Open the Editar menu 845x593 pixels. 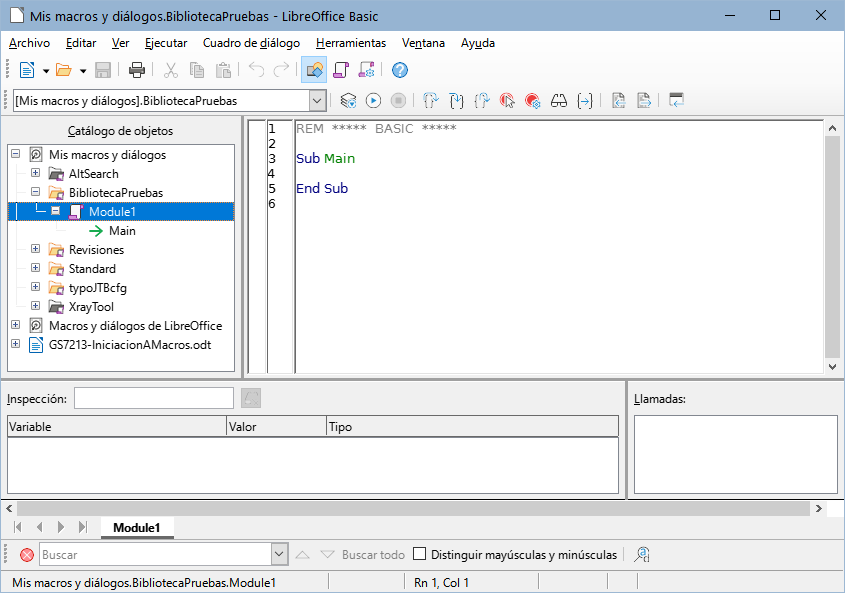[81, 43]
